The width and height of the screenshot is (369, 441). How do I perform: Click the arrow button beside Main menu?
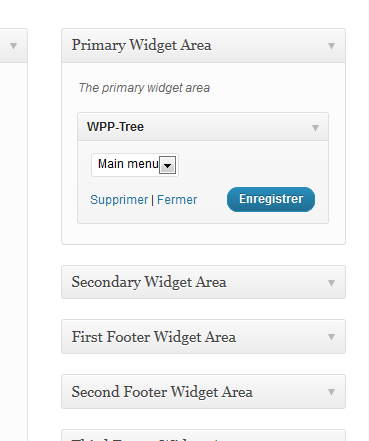pos(168,165)
